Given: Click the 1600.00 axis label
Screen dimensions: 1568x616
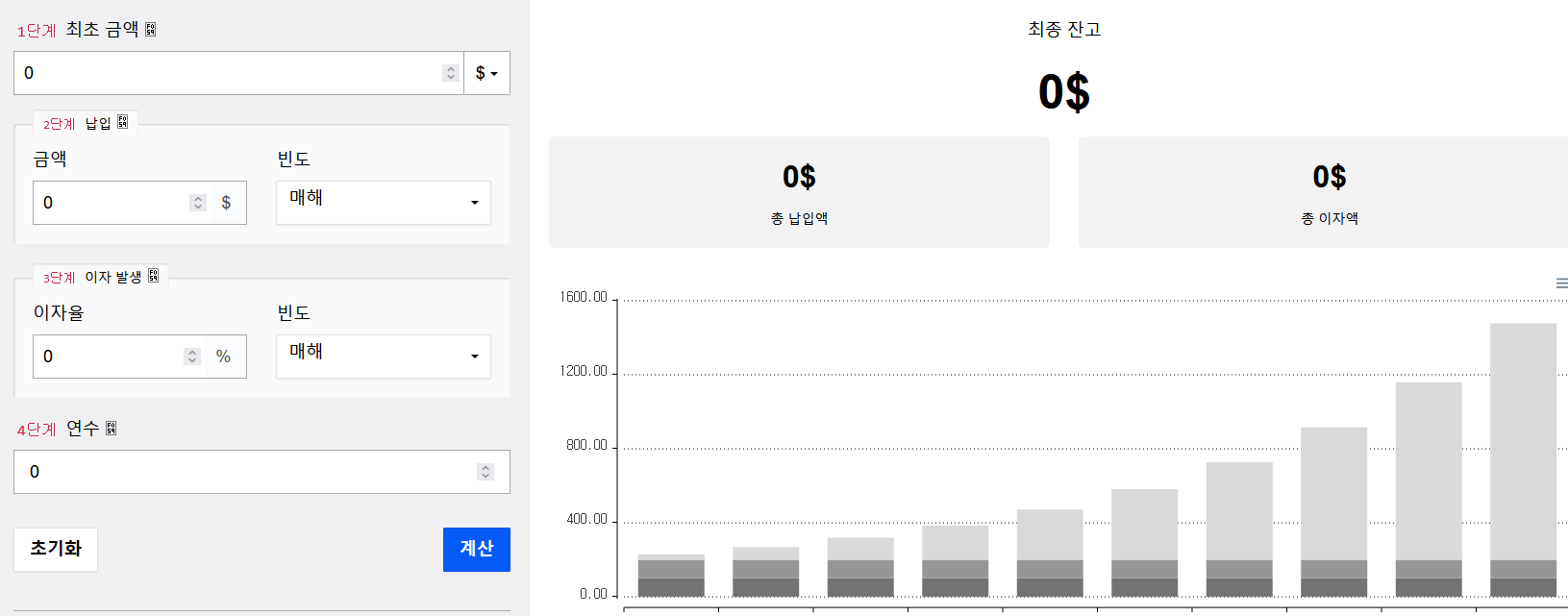Looking at the screenshot, I should 584,297.
